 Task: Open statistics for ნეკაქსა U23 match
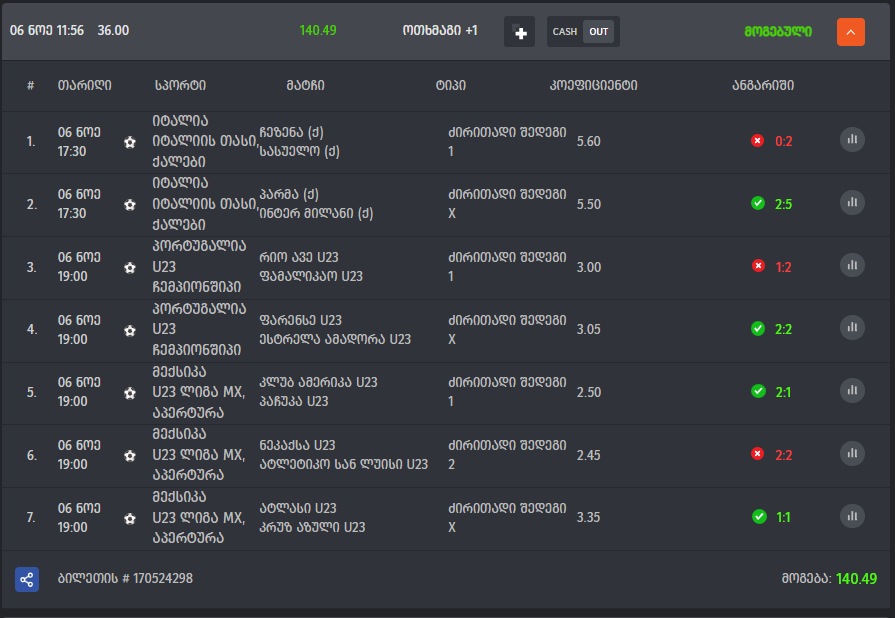(852, 454)
